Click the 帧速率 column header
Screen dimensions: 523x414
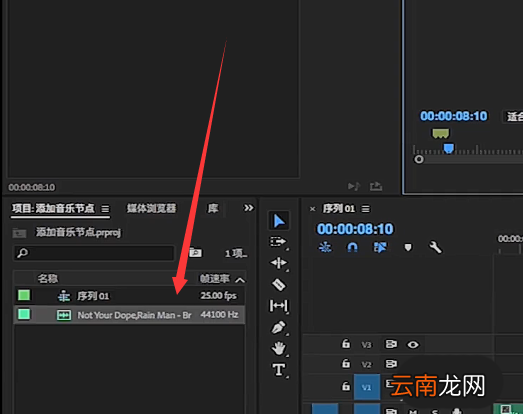[215, 279]
